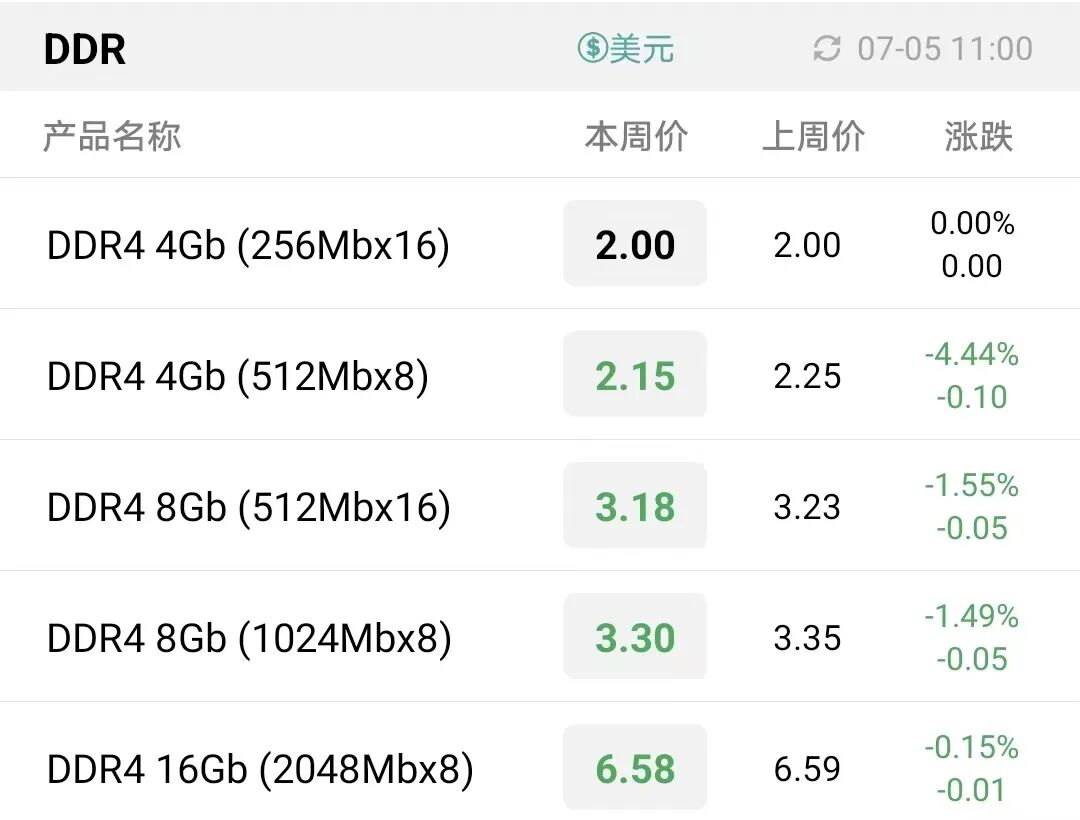Click the -1.49% change value
Viewport: 1080px width, 820px height.
pos(971,616)
